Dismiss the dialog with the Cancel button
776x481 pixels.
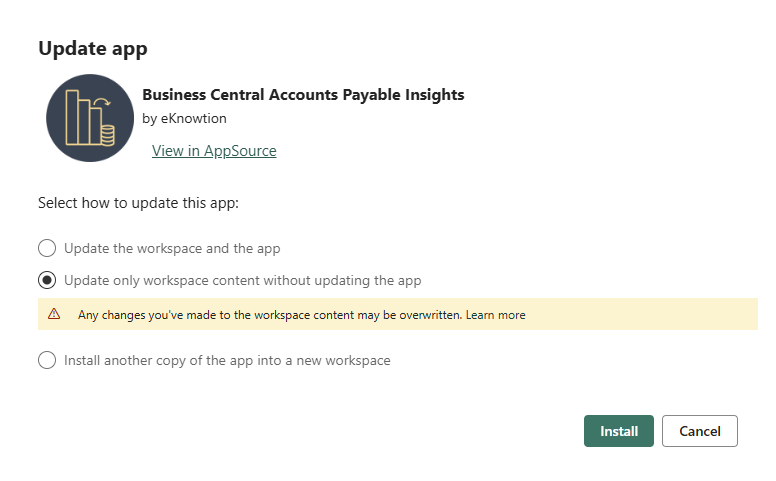pos(700,431)
